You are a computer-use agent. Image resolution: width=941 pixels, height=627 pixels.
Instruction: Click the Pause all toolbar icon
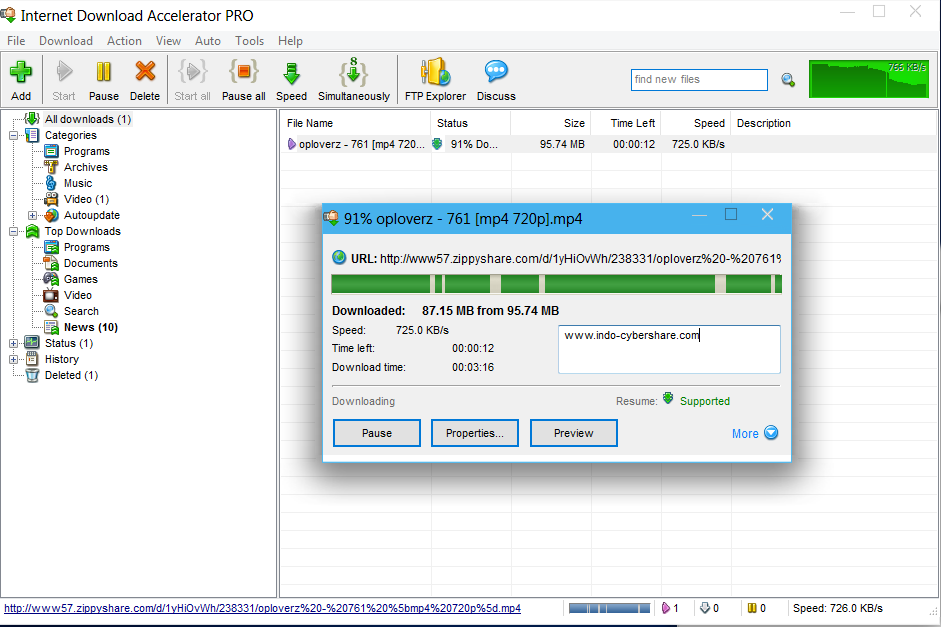(243, 80)
